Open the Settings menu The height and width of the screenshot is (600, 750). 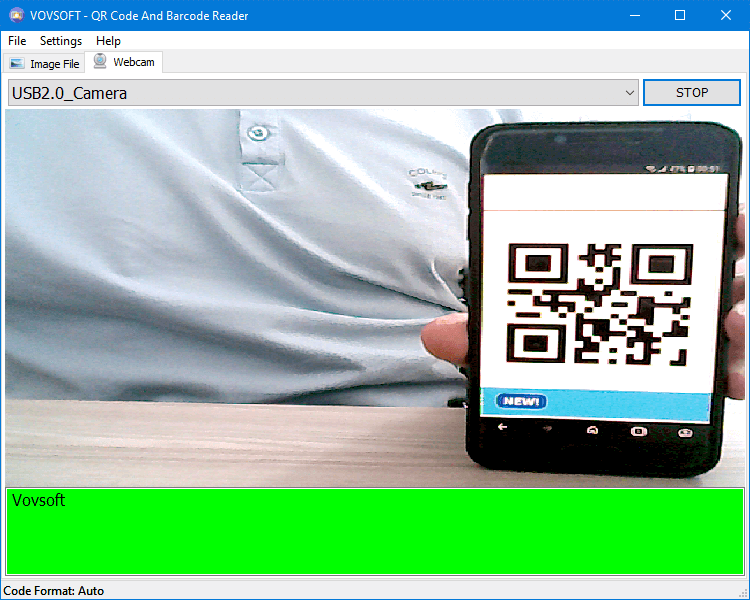[61, 41]
